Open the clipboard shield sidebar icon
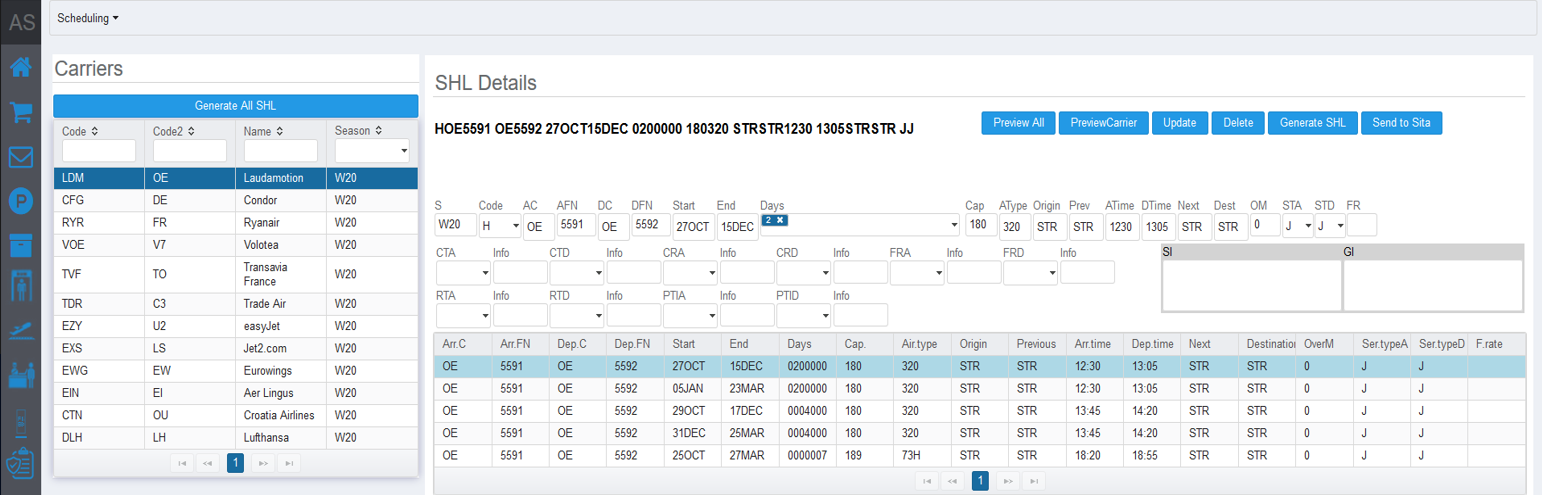Screen dimensions: 1542x495 click(x=20, y=465)
